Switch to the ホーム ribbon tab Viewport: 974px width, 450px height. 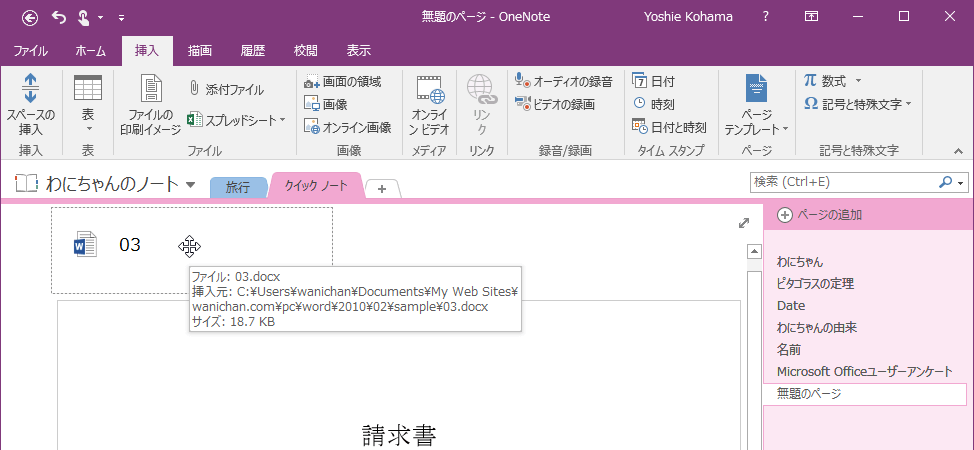(x=90, y=51)
